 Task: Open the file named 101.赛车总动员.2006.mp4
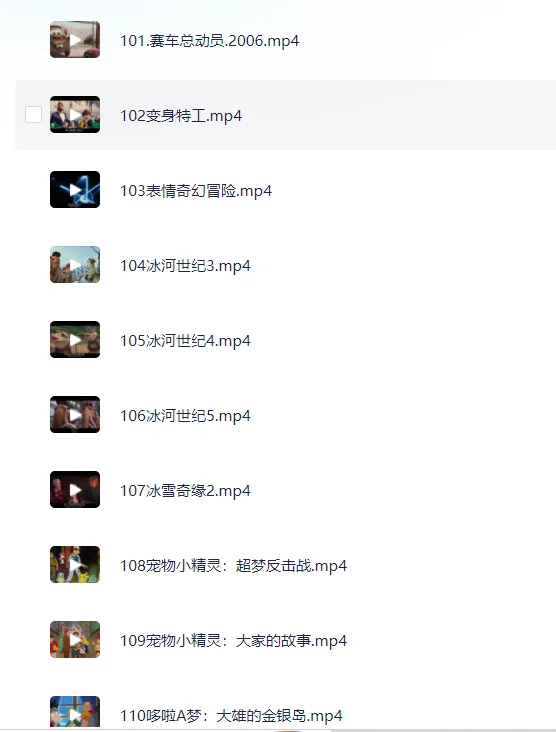coord(209,41)
